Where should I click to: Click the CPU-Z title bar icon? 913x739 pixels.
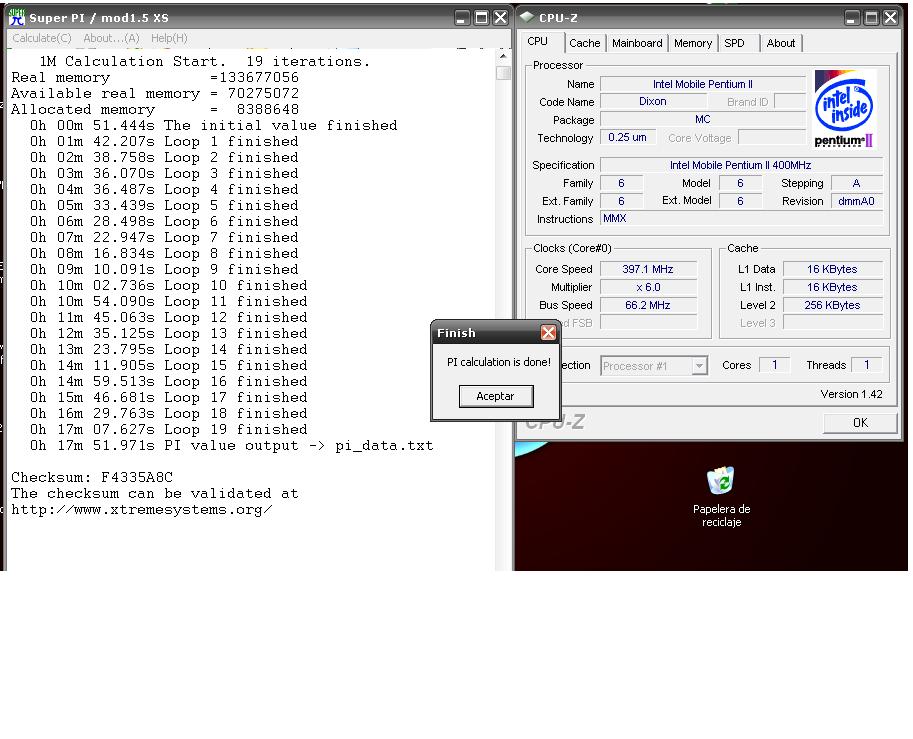point(526,17)
